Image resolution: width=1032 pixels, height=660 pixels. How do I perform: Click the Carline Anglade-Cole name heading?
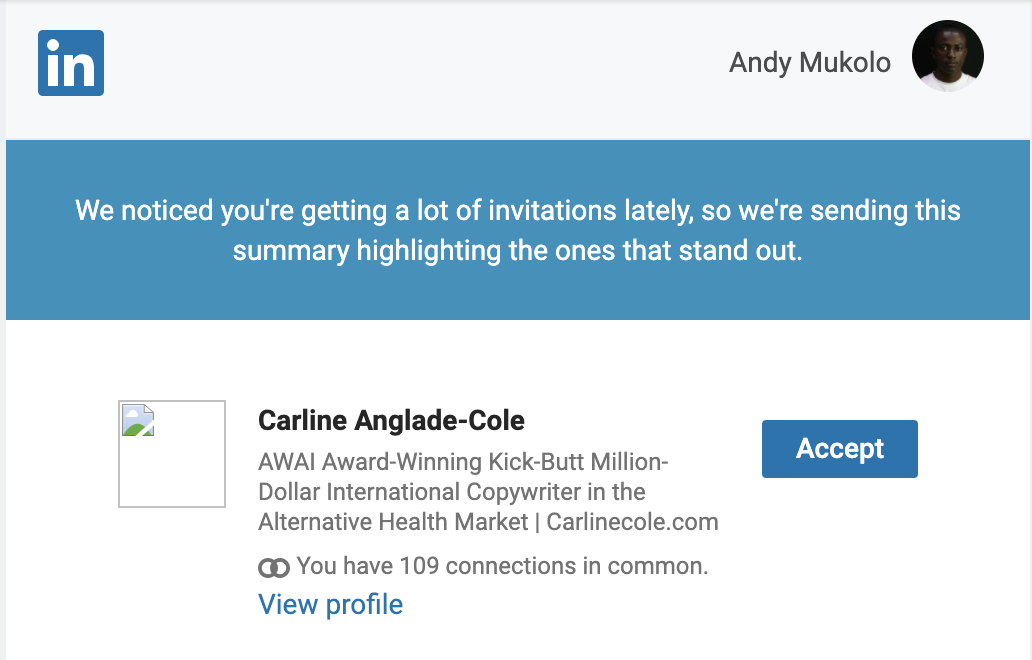pos(391,420)
